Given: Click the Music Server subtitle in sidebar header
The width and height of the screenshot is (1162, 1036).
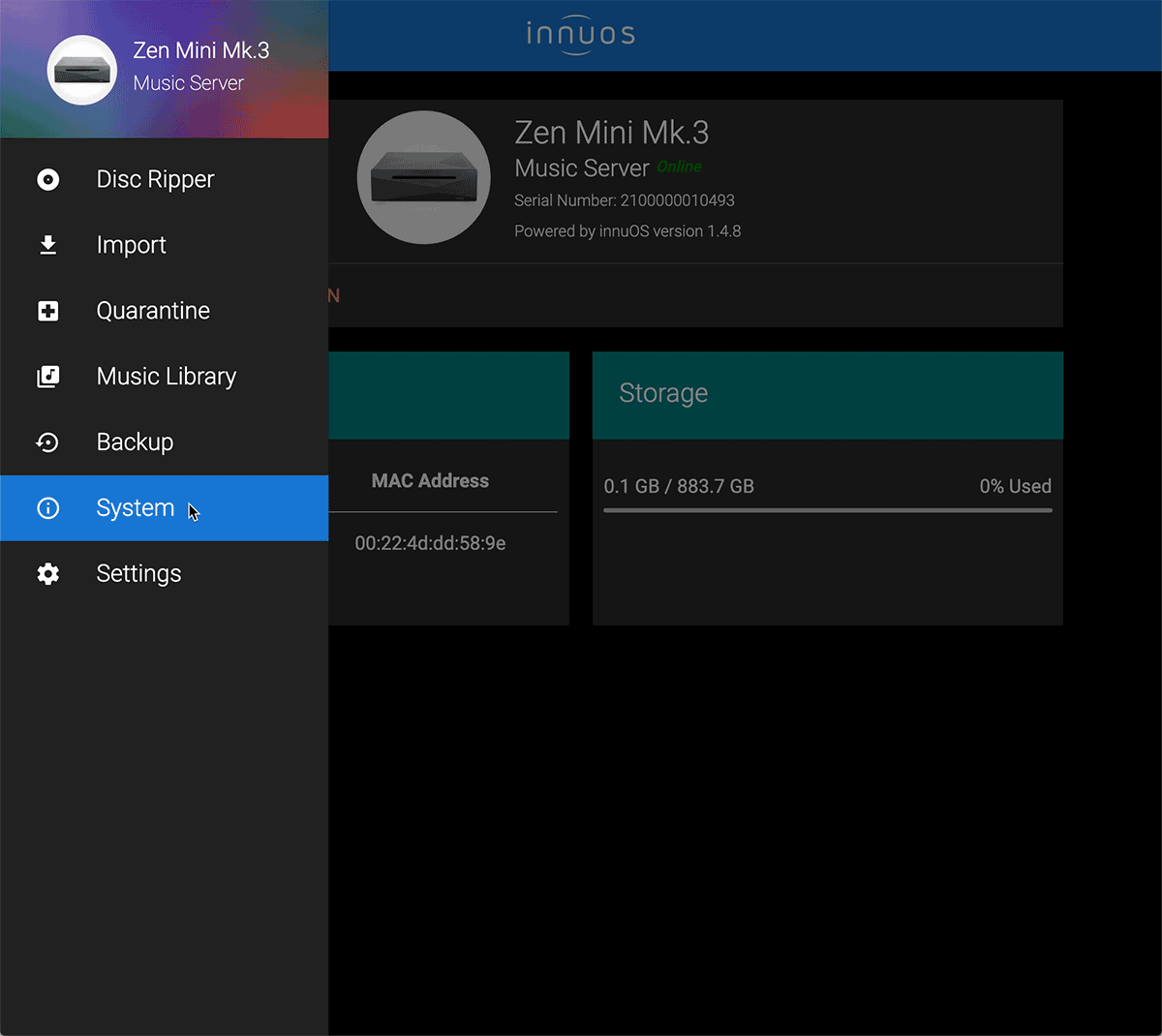Looking at the screenshot, I should pos(189,83).
